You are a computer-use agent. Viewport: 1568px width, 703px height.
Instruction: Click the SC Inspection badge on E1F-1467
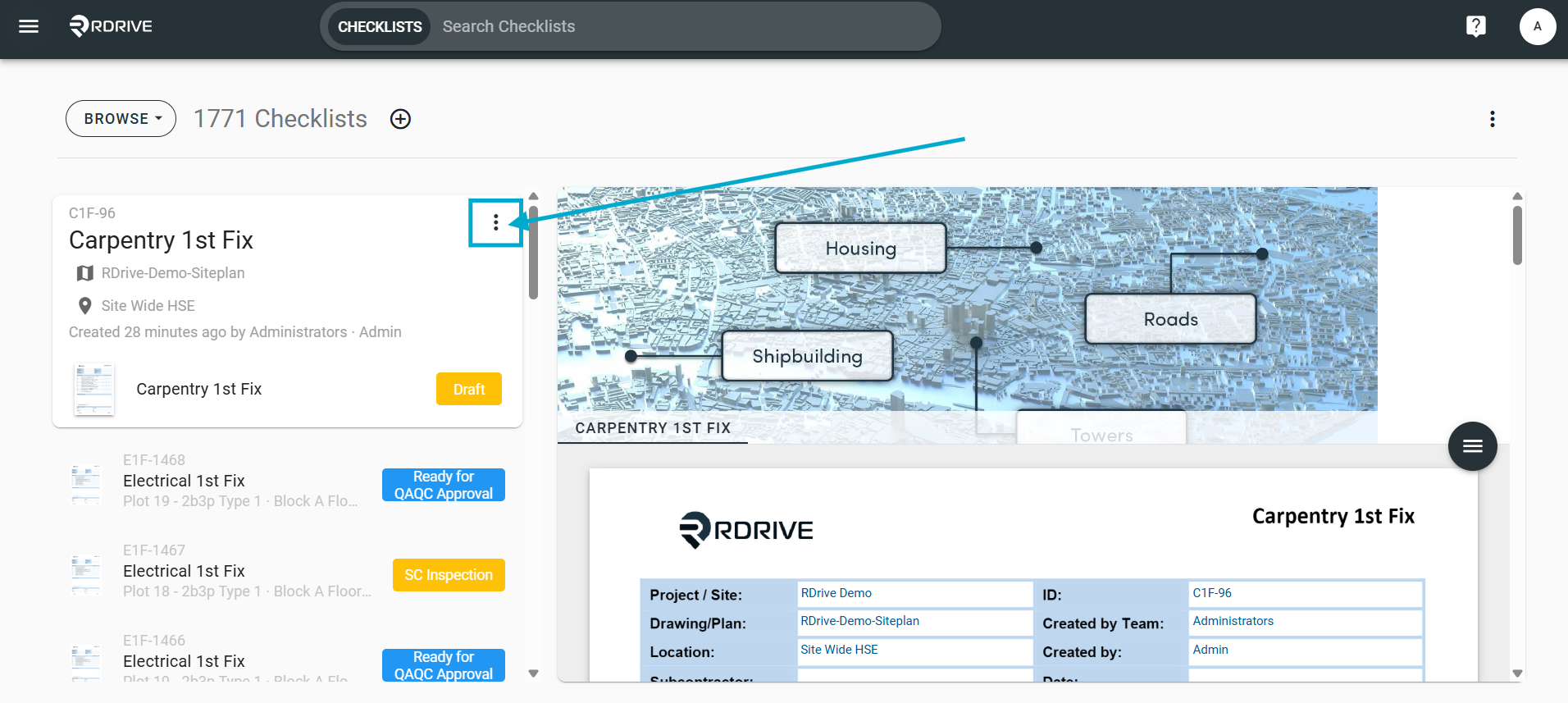[x=449, y=575]
